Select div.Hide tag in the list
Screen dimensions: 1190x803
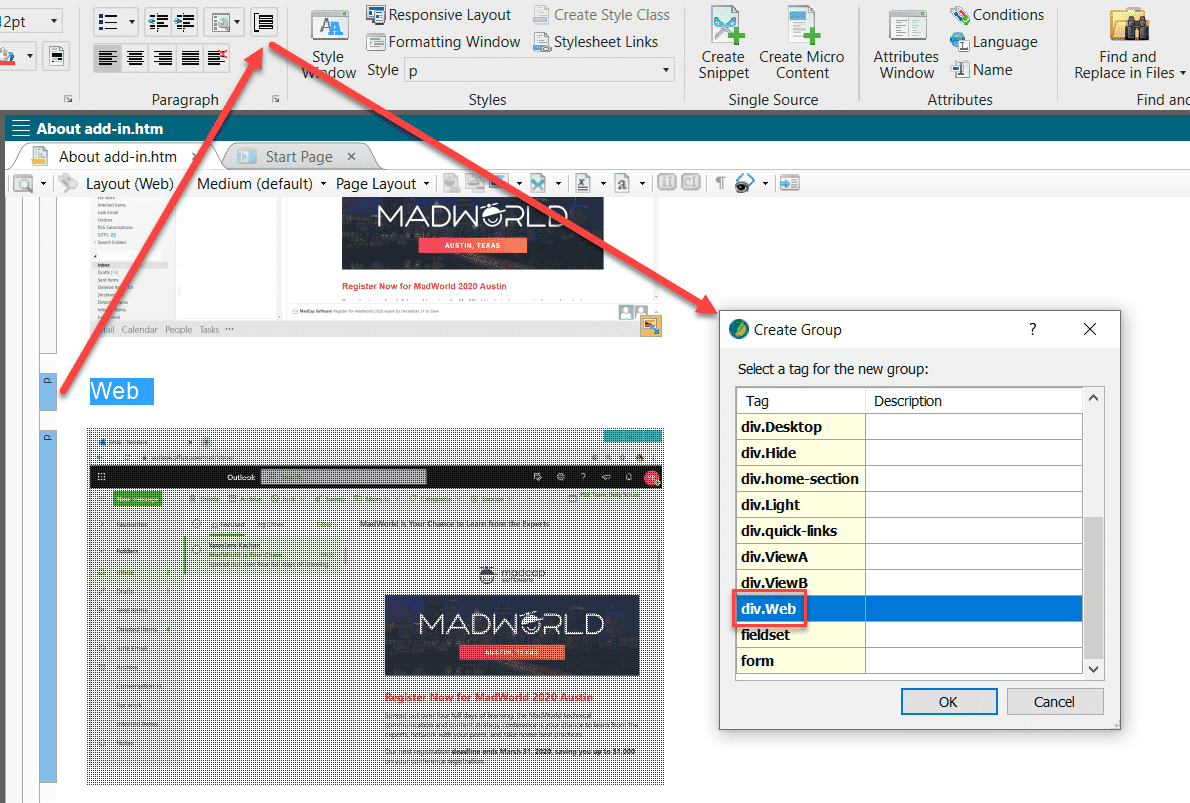pyautogui.click(x=908, y=453)
